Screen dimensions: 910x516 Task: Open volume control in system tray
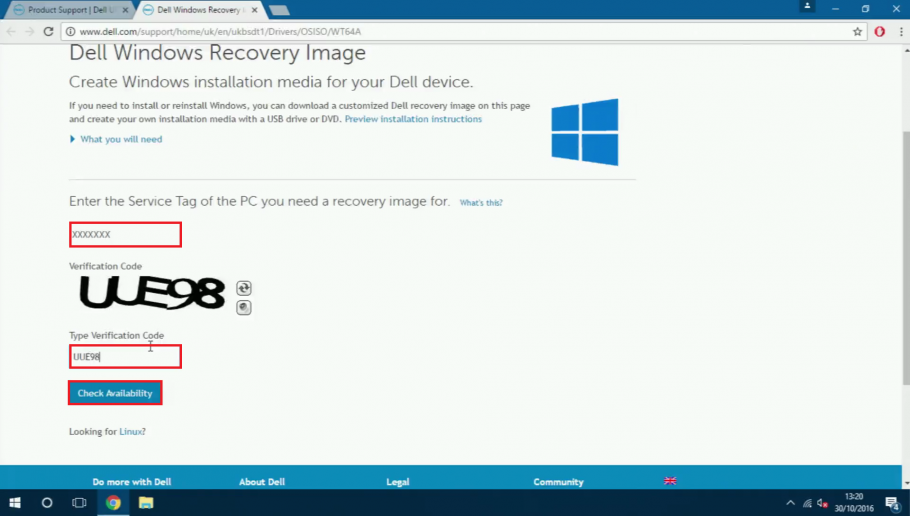822,503
